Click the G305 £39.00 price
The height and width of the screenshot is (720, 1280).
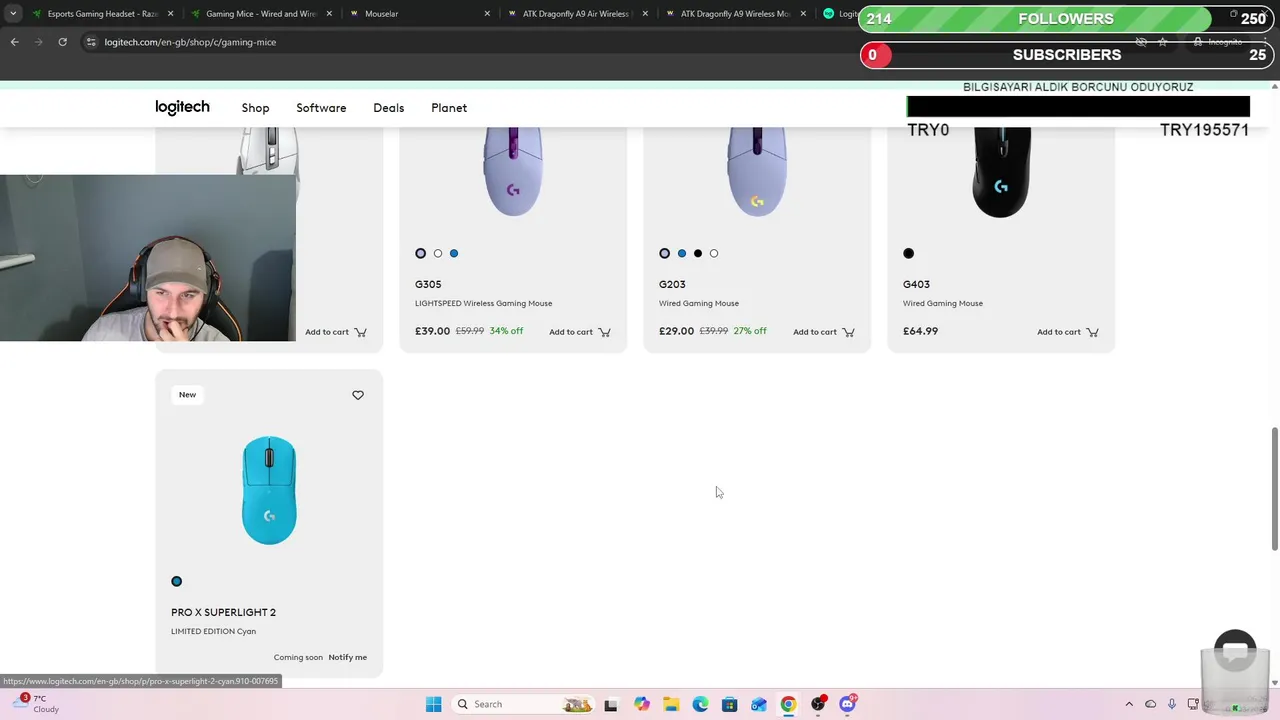click(x=432, y=331)
